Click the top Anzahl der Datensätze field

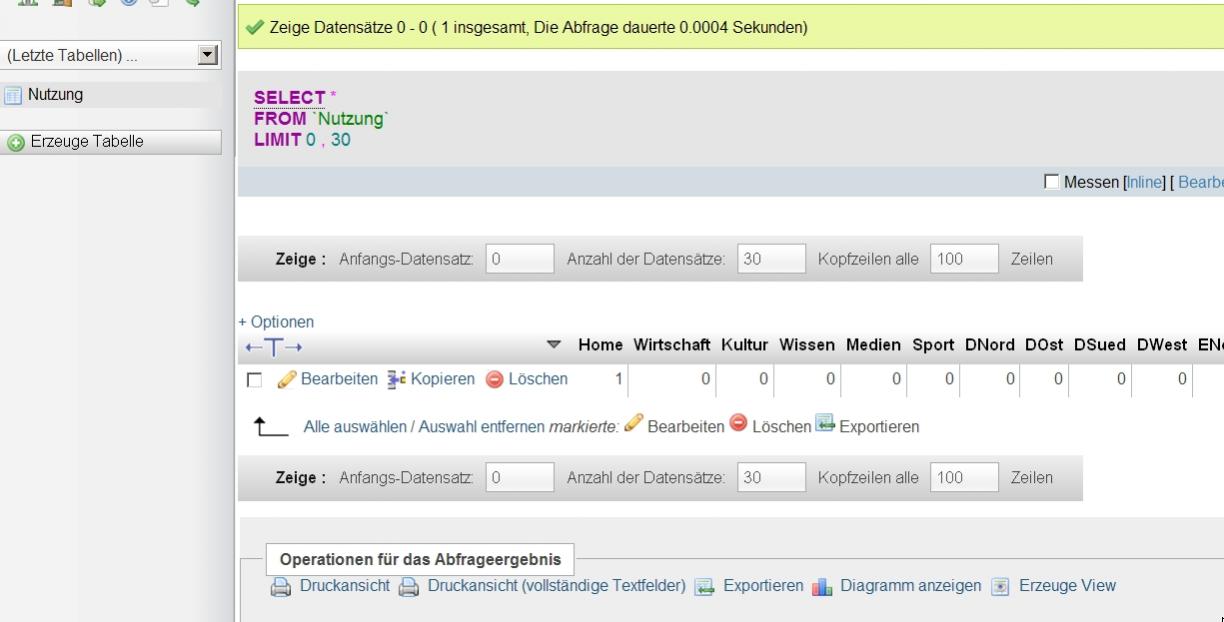[771, 258]
